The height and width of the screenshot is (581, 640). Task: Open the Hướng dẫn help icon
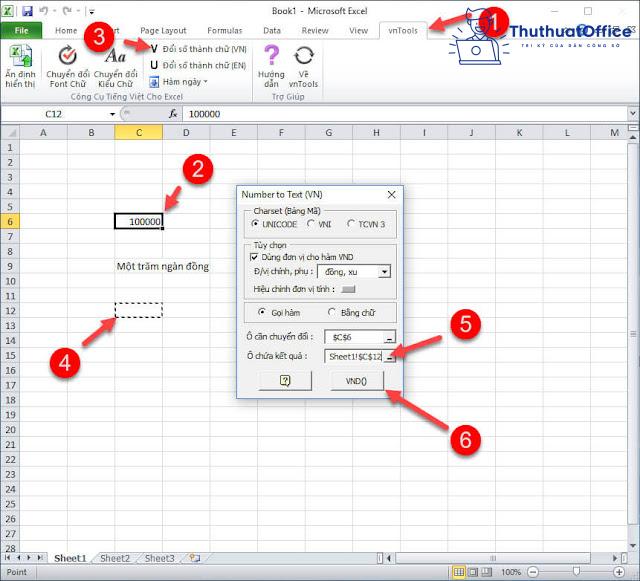tap(271, 66)
